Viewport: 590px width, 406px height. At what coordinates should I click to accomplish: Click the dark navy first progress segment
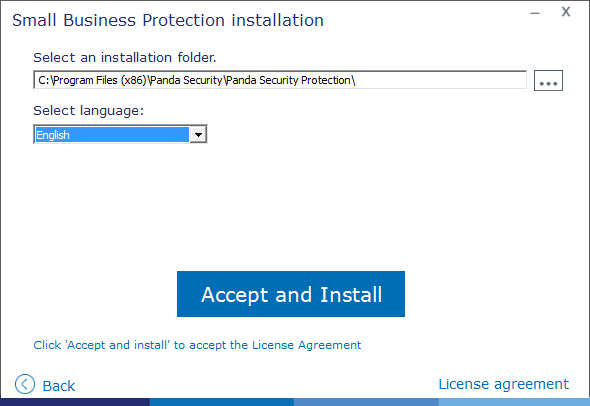[x=75, y=402]
